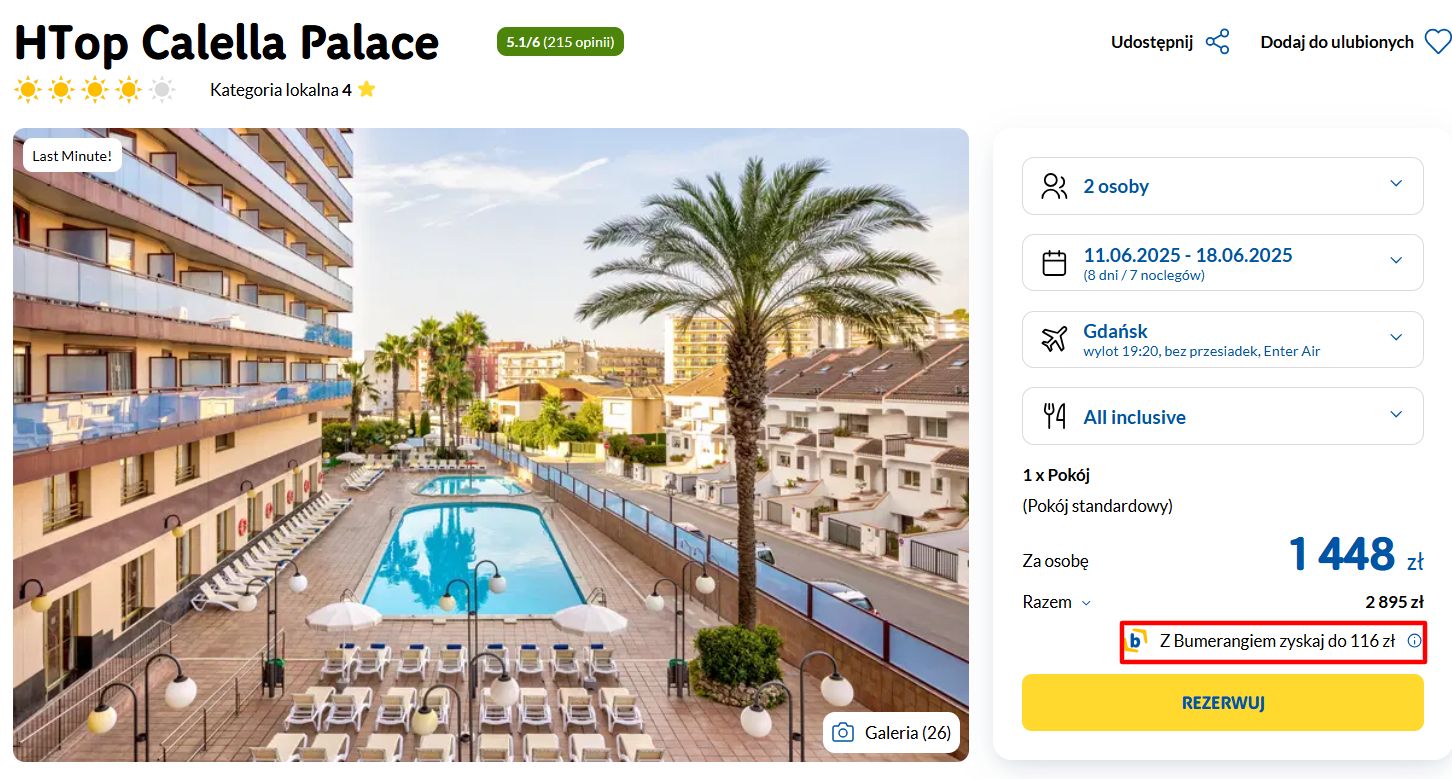Open Galeria (26) photo gallery
1452x779 pixels.
tap(891, 733)
